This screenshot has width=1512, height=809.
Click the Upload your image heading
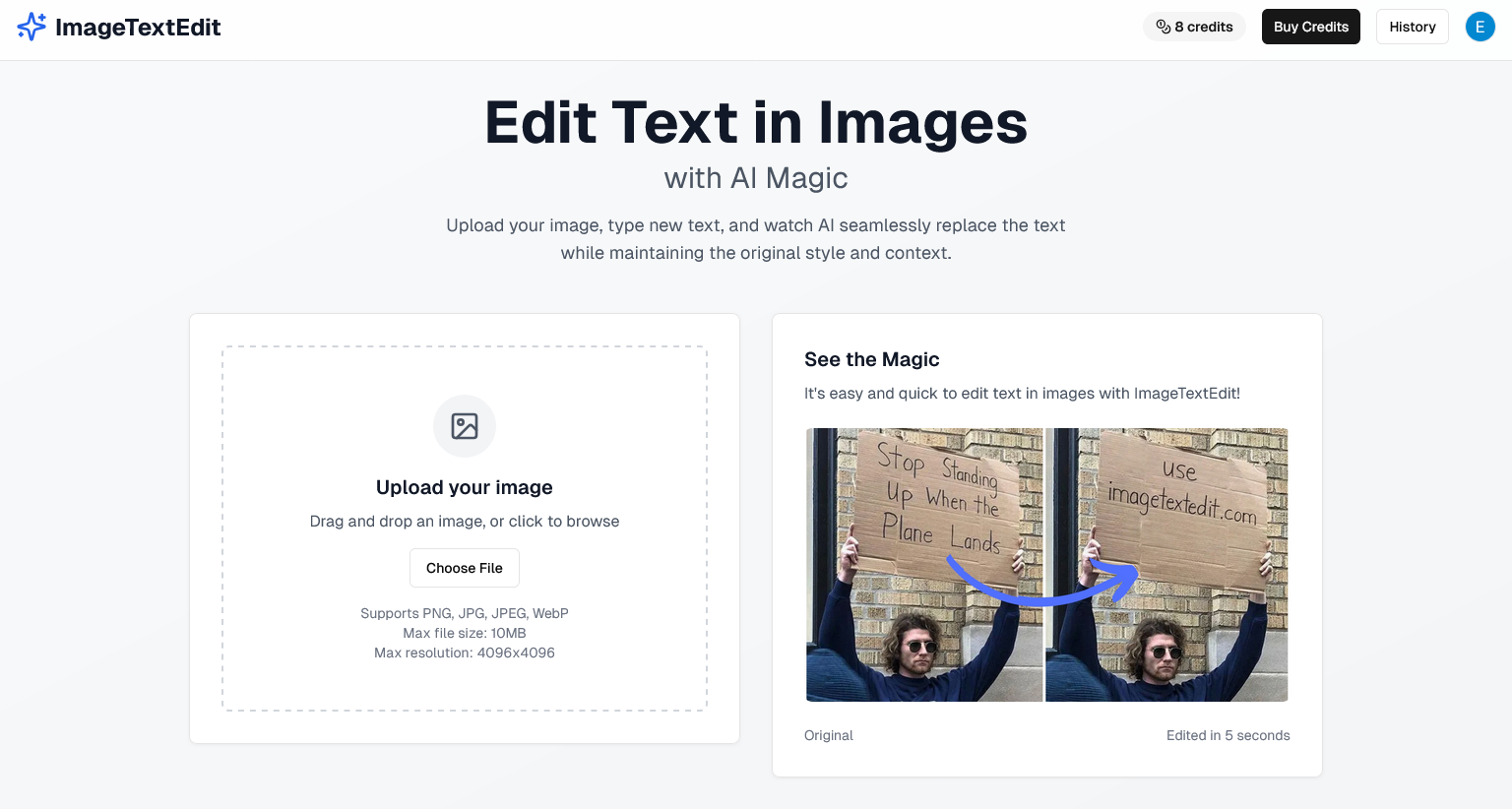tap(465, 487)
